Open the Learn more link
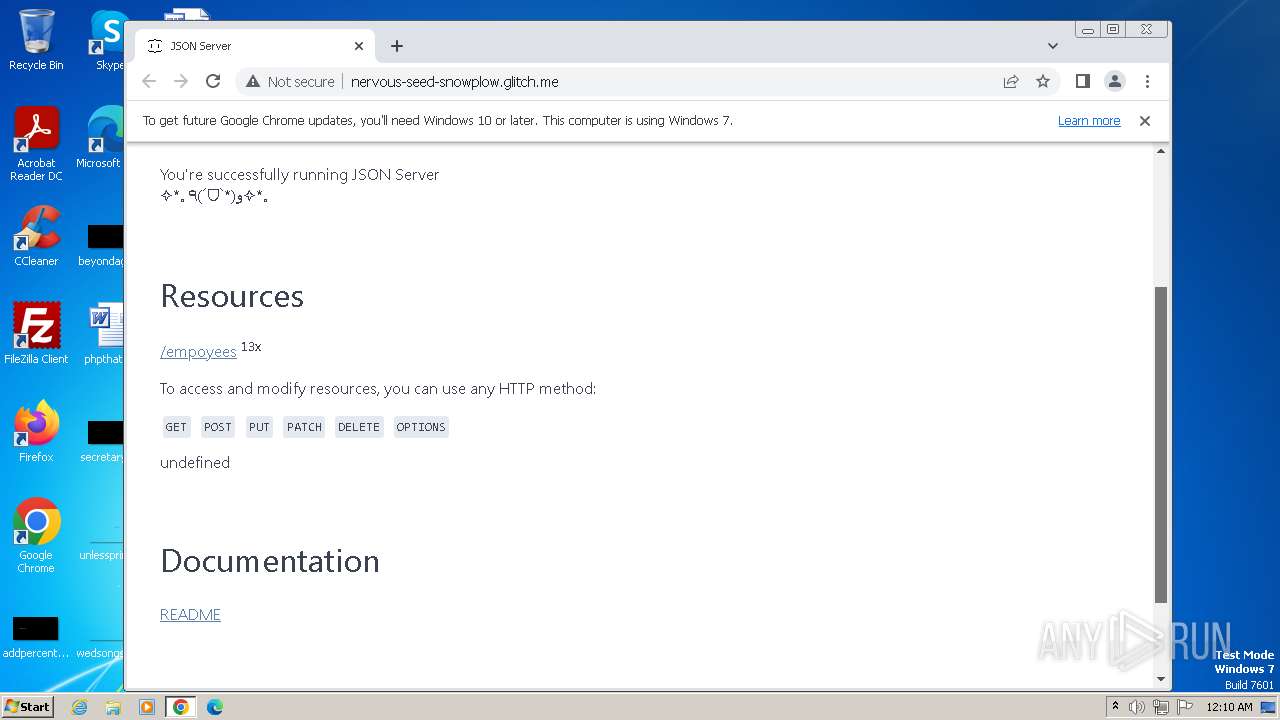The width and height of the screenshot is (1280, 720). click(x=1089, y=120)
